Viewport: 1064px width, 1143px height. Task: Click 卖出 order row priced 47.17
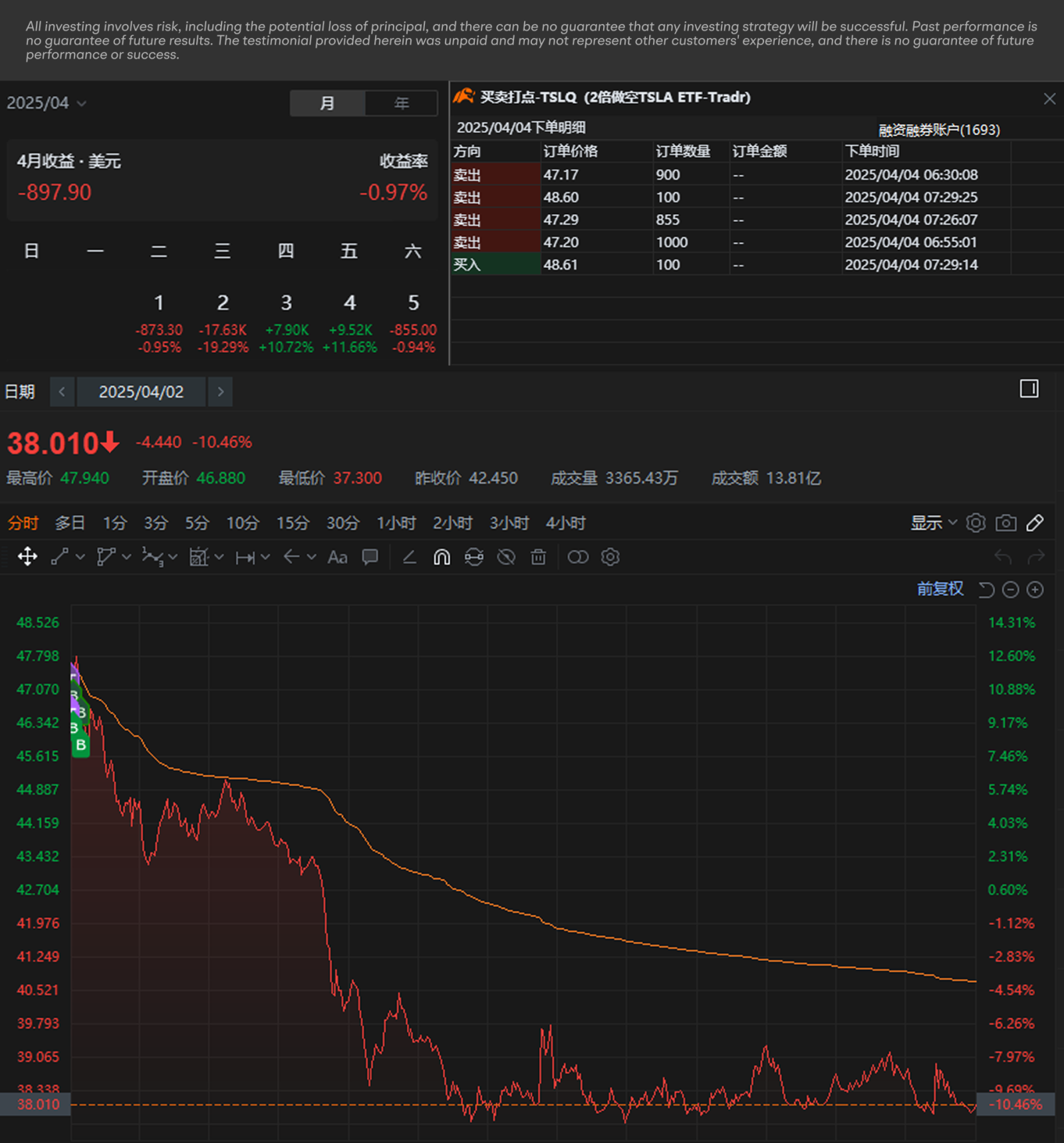(757, 174)
